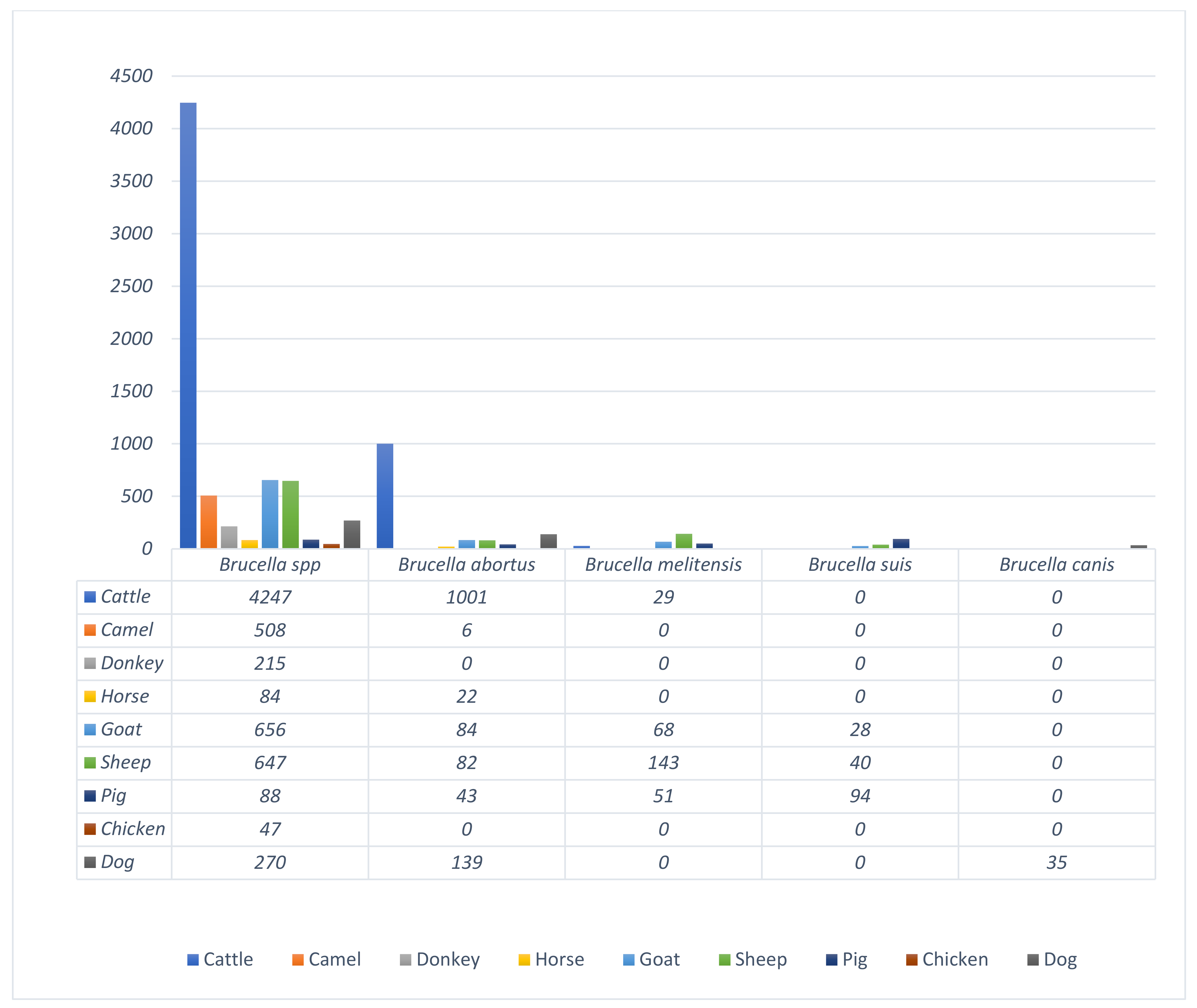Select the 4247 cell in data table

click(270, 597)
